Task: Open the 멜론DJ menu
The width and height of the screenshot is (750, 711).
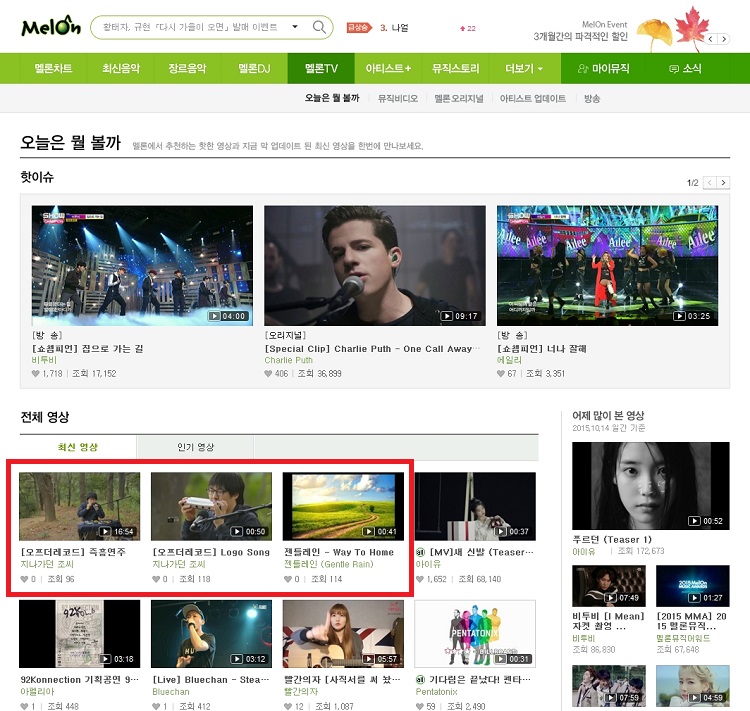Action: tap(254, 68)
